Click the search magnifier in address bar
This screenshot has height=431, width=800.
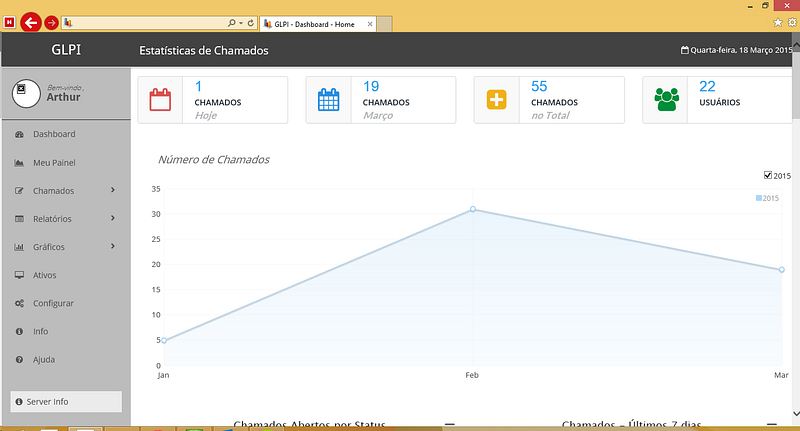point(232,23)
